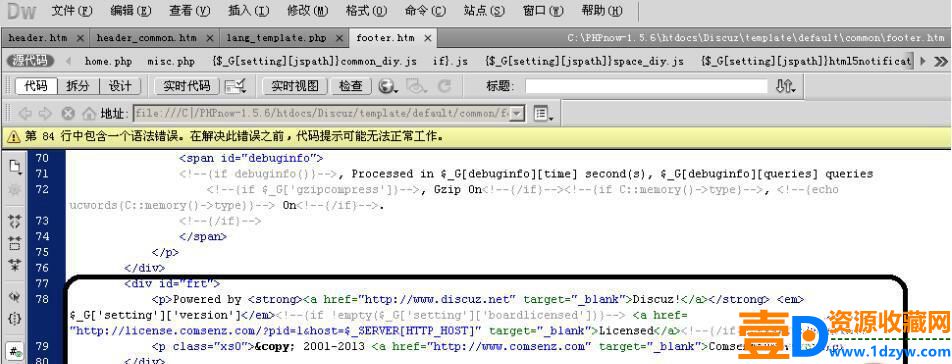The height and width of the screenshot is (364, 952).
Task: Open related file if}.js
Action: (x=450, y=61)
